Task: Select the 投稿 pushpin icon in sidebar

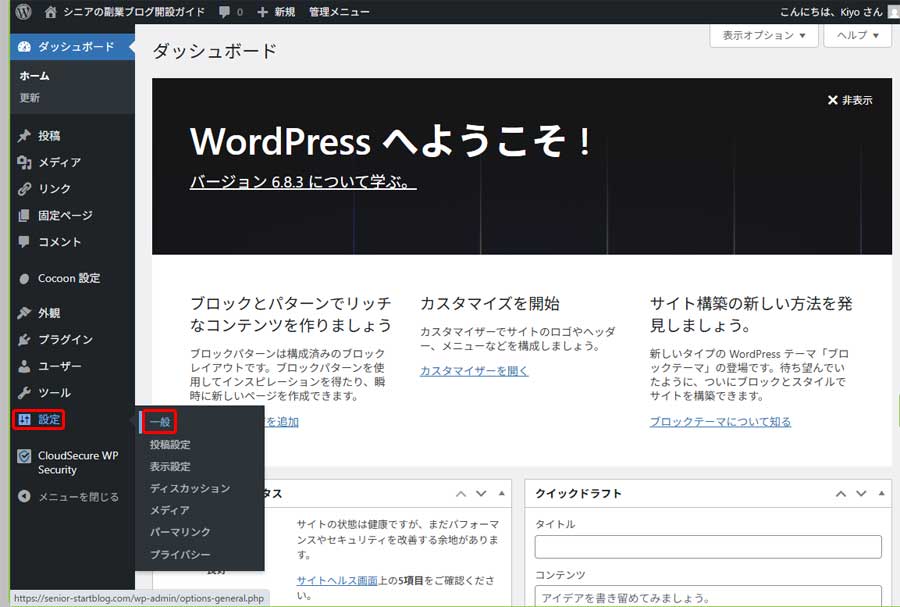Action: (24, 135)
